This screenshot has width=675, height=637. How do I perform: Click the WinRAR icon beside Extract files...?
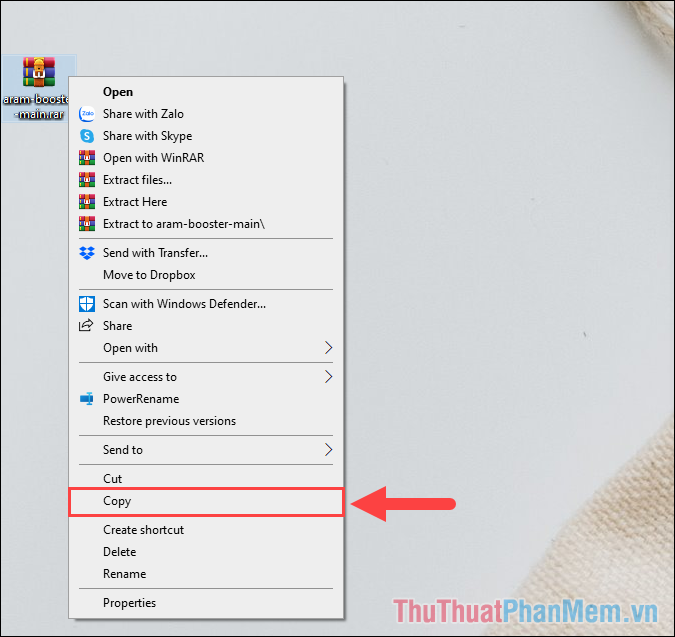87,180
